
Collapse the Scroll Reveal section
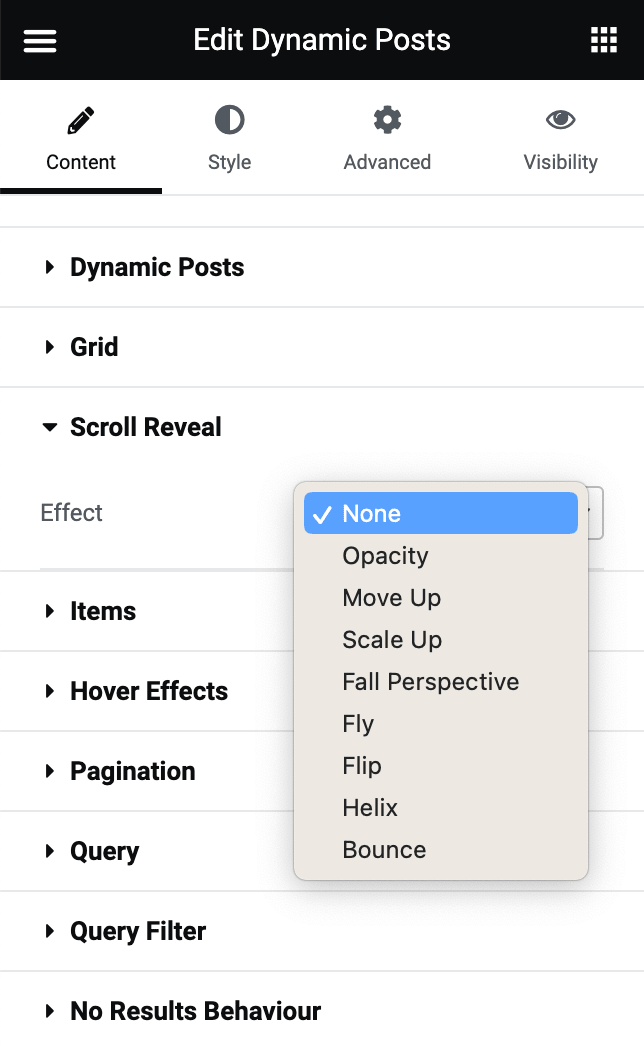[x=145, y=427]
